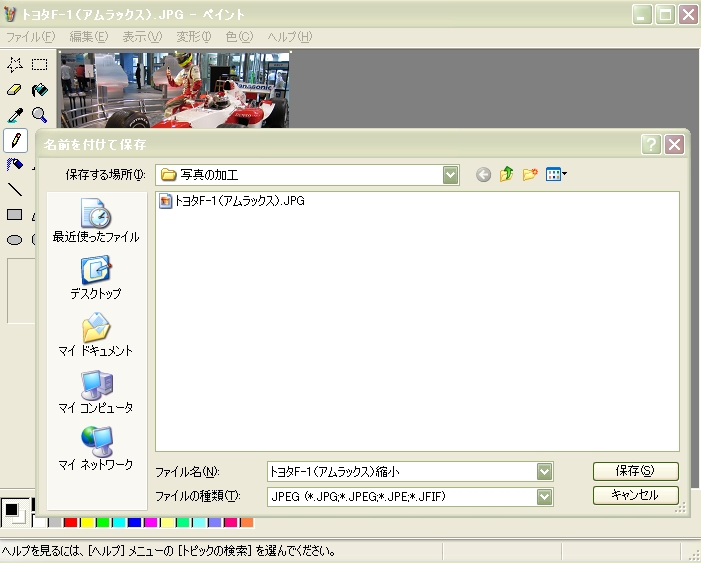The height and width of the screenshot is (563, 701).
Task: Click the キャンセル cancel button
Action: [x=635, y=495]
